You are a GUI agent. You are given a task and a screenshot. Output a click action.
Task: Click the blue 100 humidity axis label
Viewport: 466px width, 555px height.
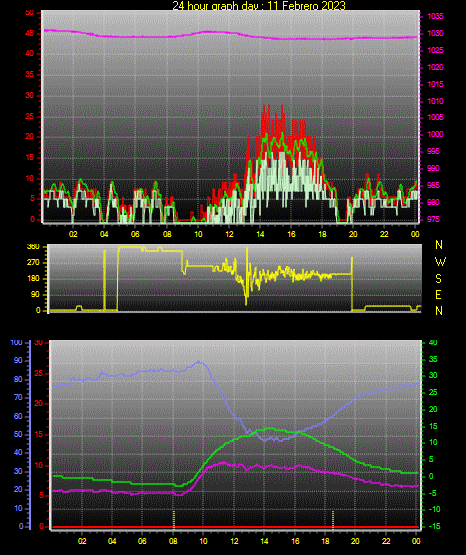pos(17,343)
